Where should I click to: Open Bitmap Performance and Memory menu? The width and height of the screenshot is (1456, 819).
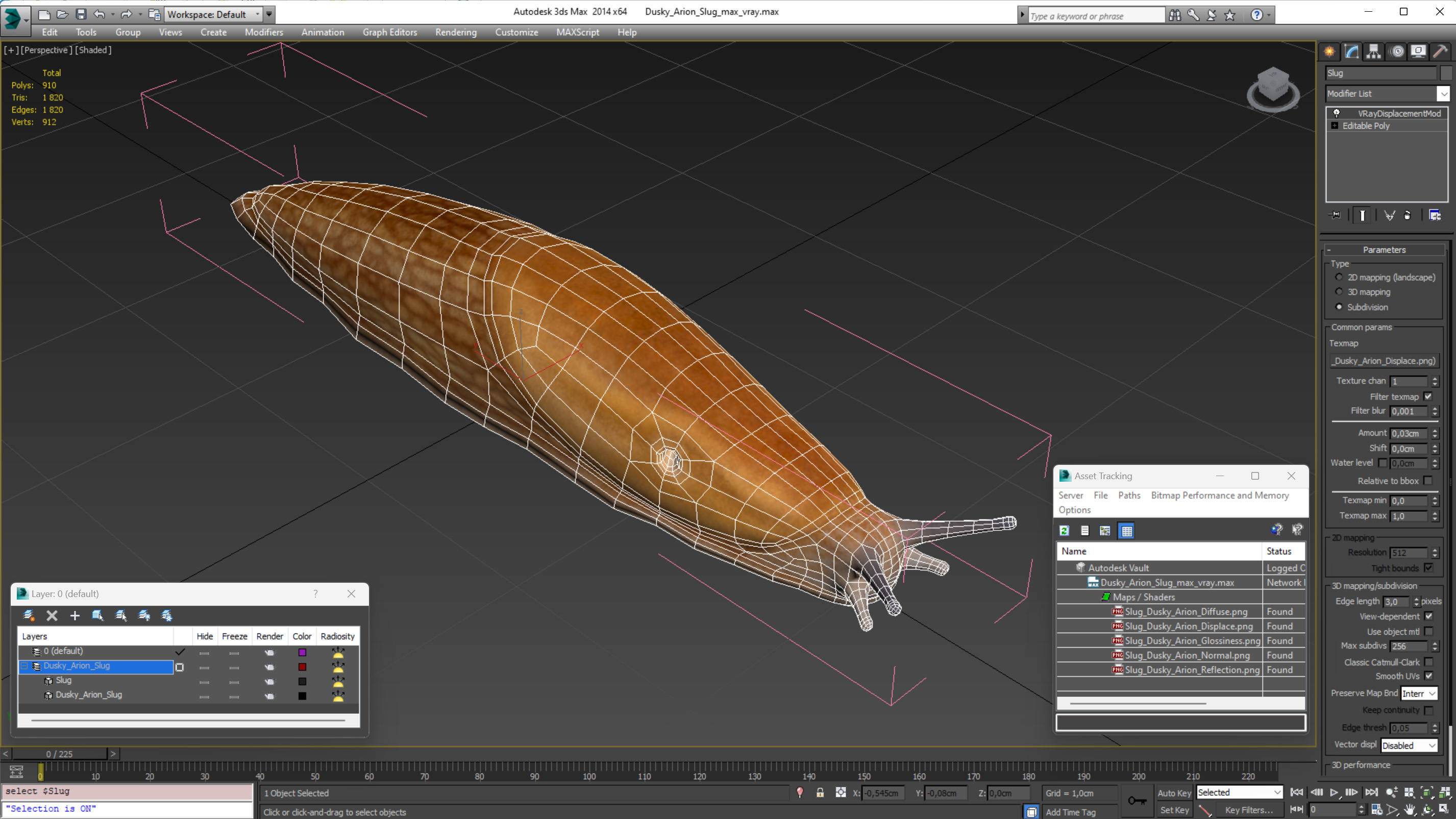[x=1220, y=495]
